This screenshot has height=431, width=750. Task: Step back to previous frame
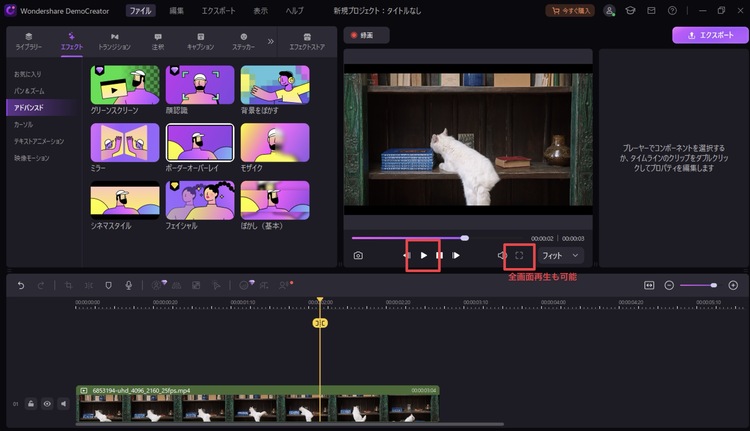(x=407, y=255)
